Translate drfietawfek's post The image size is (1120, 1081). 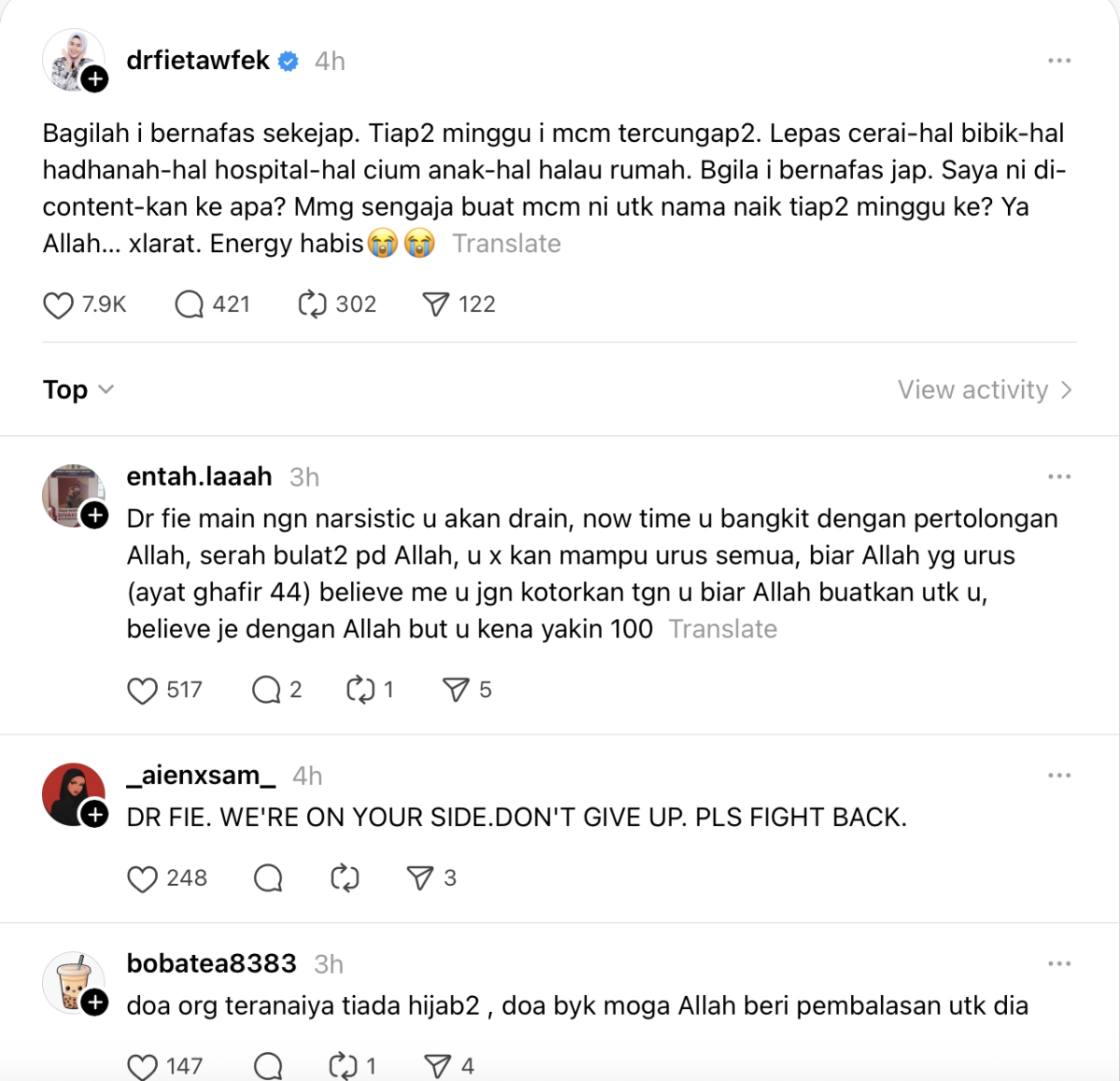tap(507, 244)
